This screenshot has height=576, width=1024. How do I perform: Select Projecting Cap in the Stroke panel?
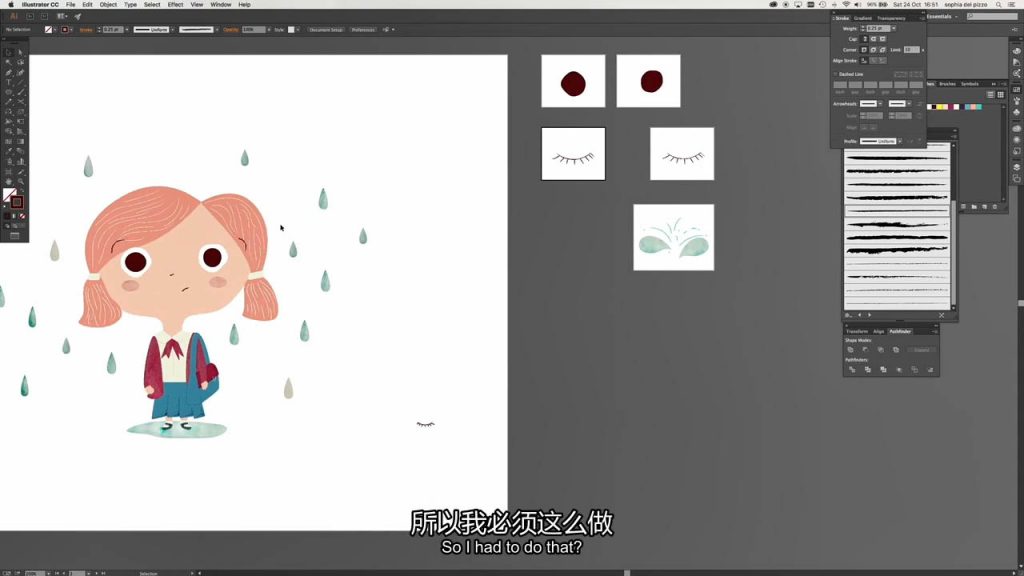click(x=882, y=39)
